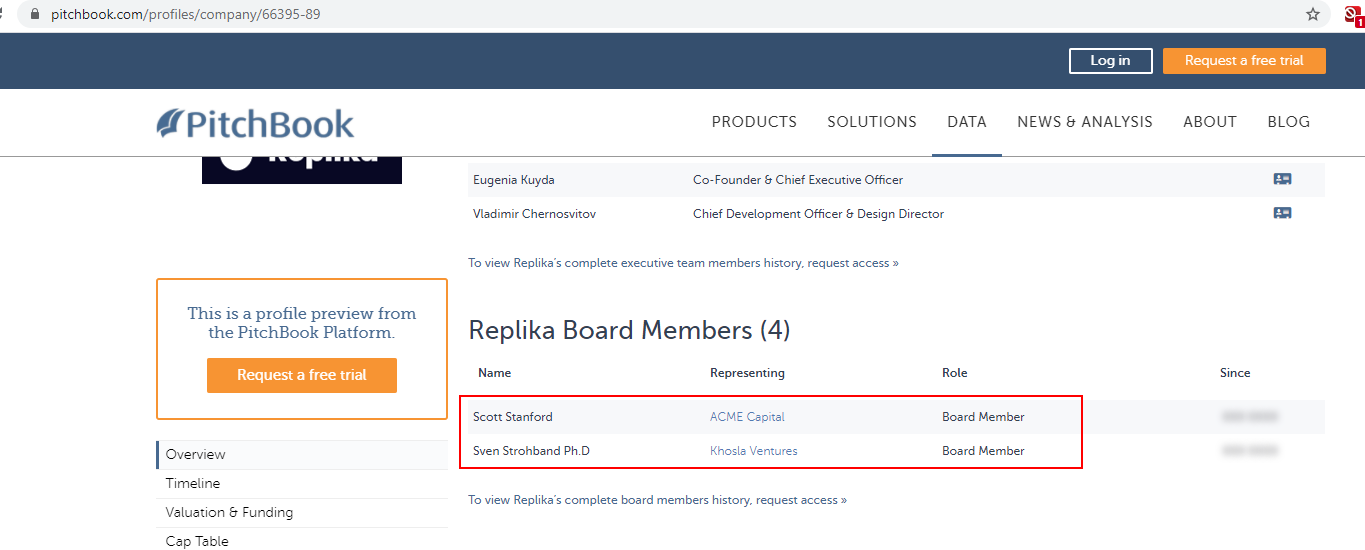Request a free trial in preview box
The width and height of the screenshot is (1365, 550).
point(302,375)
